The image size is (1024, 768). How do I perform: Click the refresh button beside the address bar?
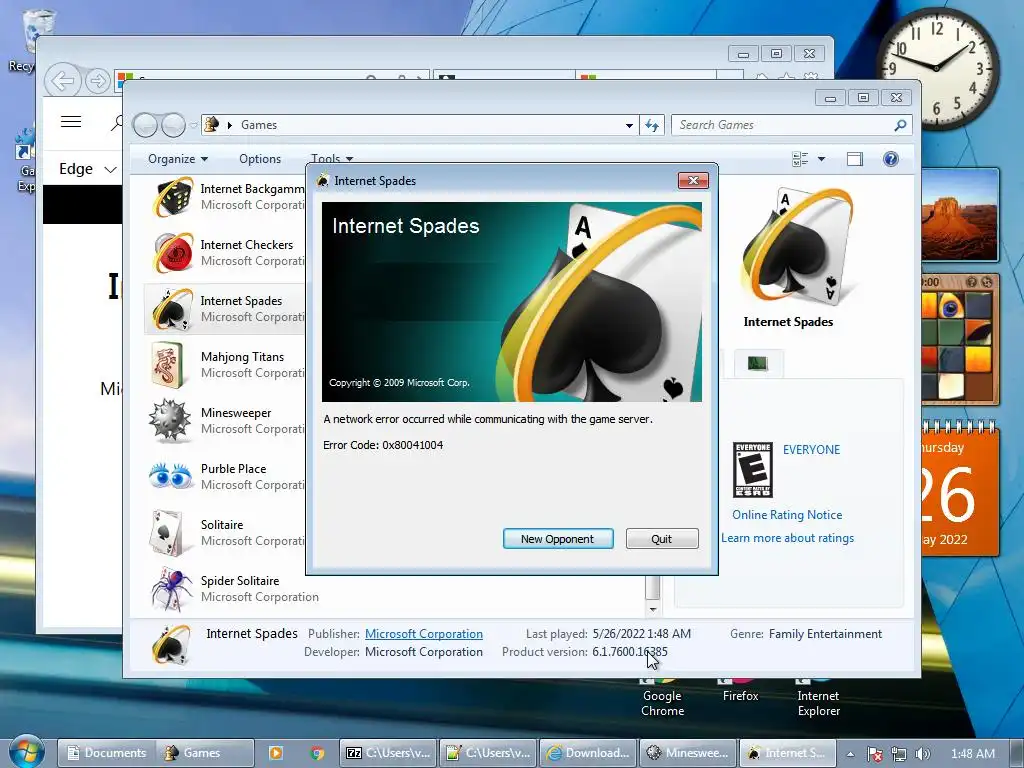[652, 125]
